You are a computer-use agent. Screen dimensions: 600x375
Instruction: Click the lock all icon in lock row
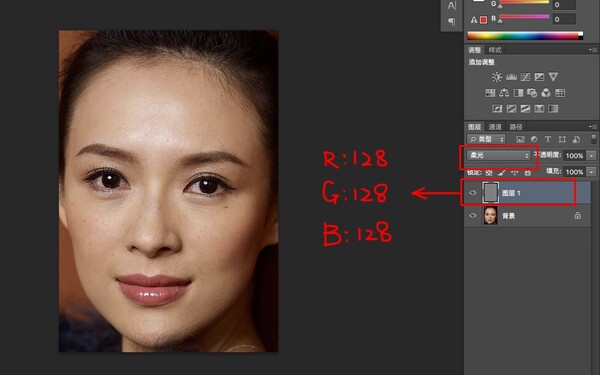coord(528,173)
